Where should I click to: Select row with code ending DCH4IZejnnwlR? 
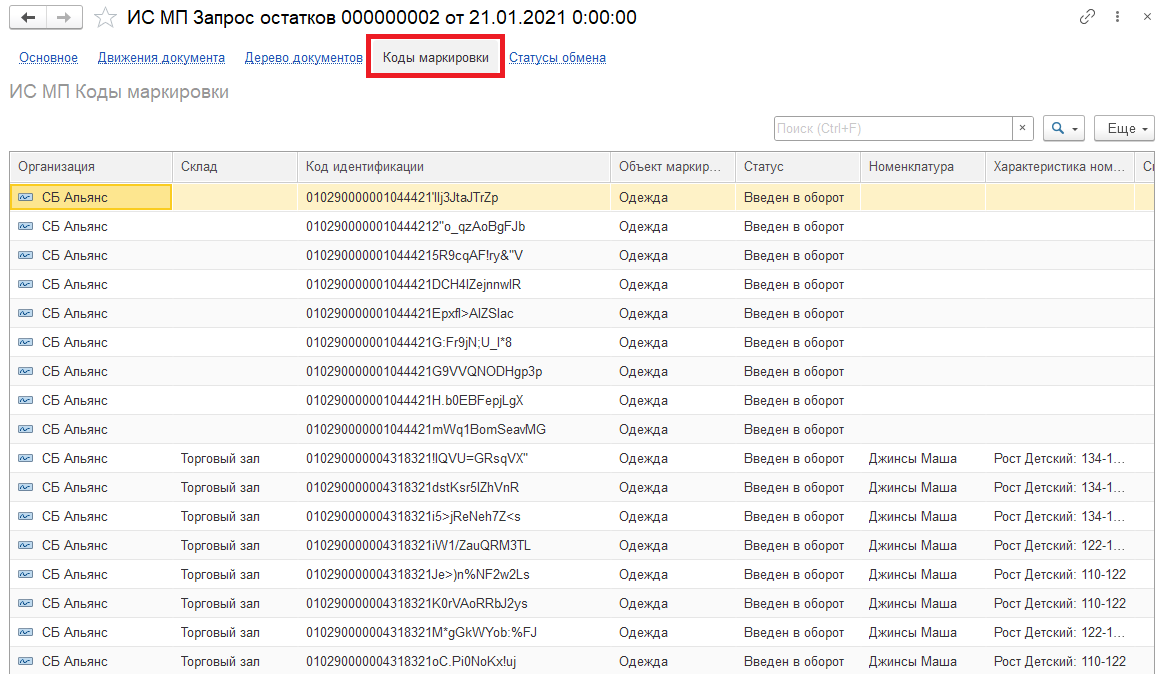point(413,285)
